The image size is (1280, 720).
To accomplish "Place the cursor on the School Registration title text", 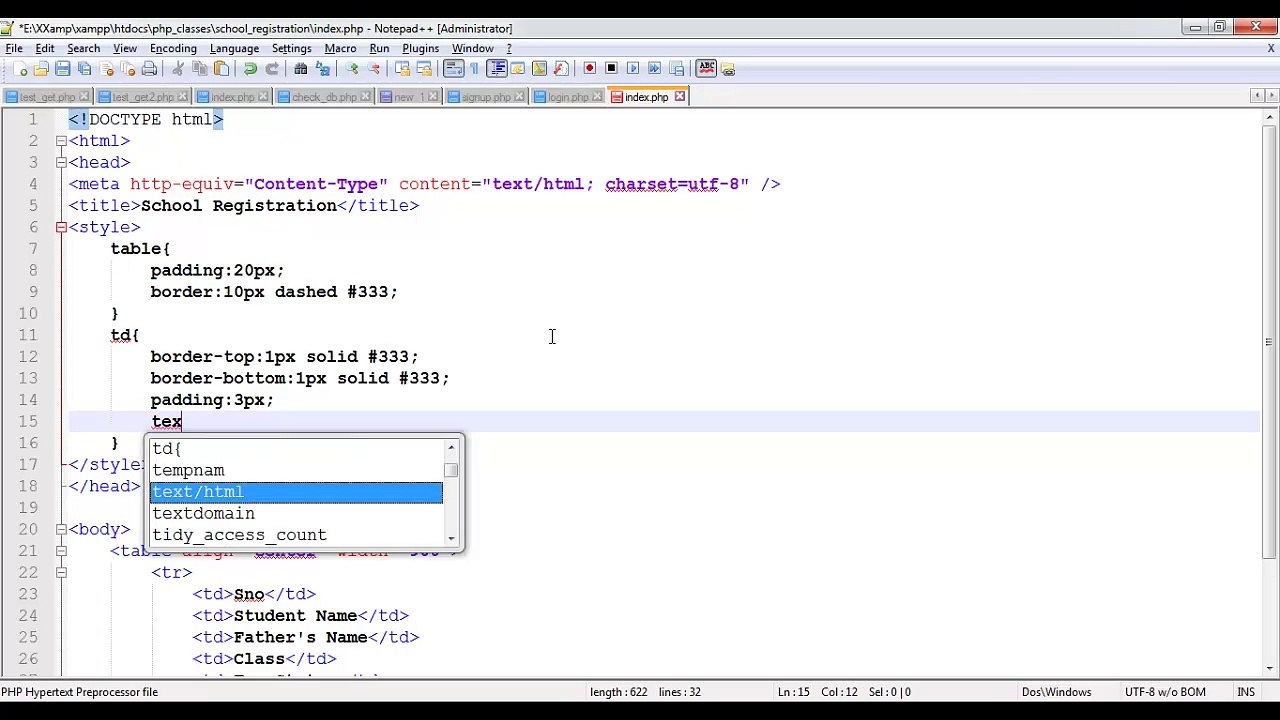I will tap(239, 206).
